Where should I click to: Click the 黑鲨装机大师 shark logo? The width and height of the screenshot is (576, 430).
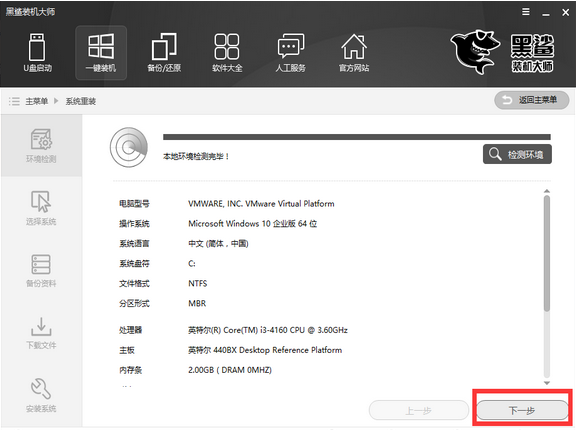pyautogui.click(x=502, y=52)
